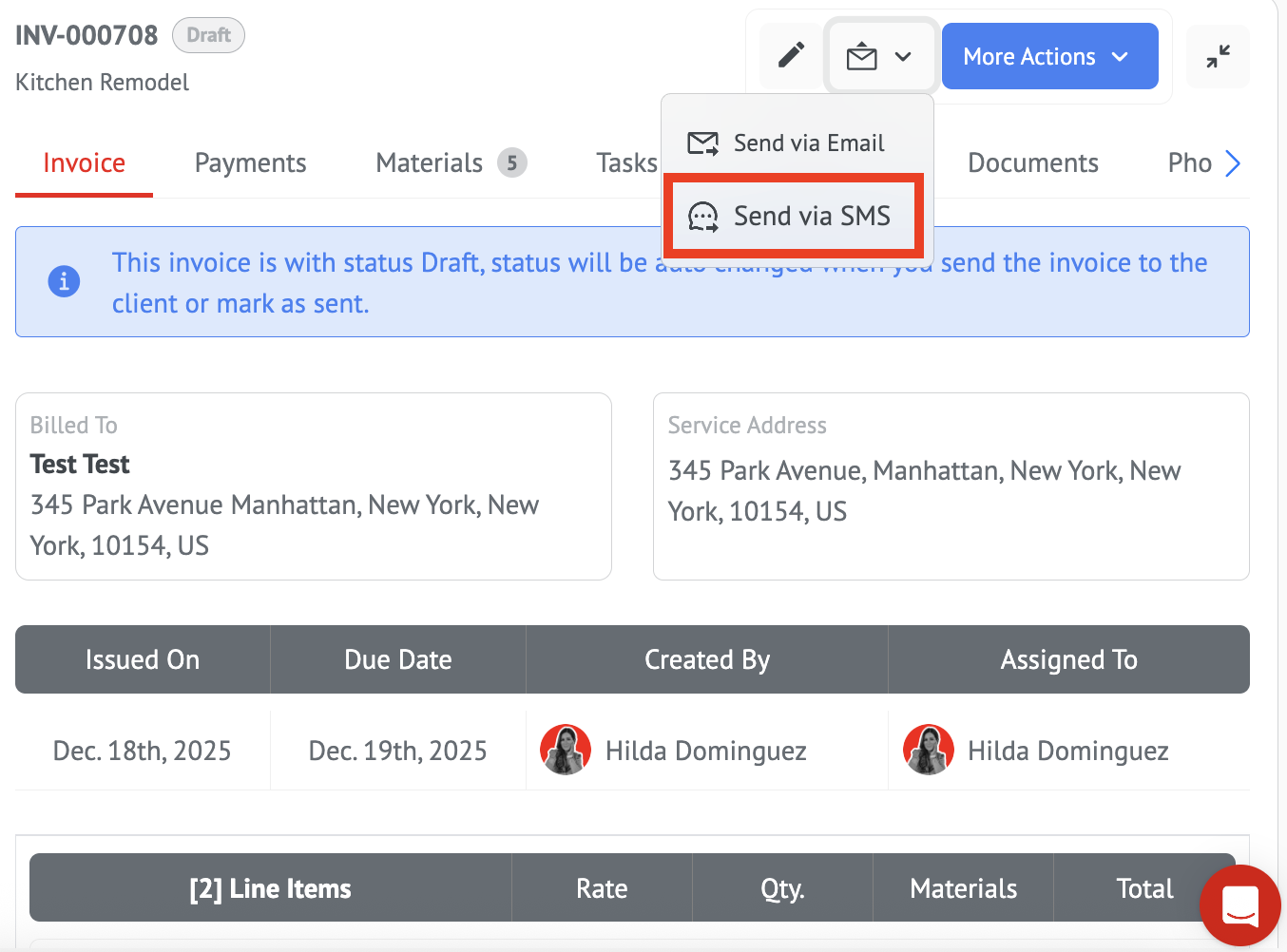This screenshot has height=952, width=1287.
Task: Expand the More Actions dropdown
Action: click(1048, 57)
